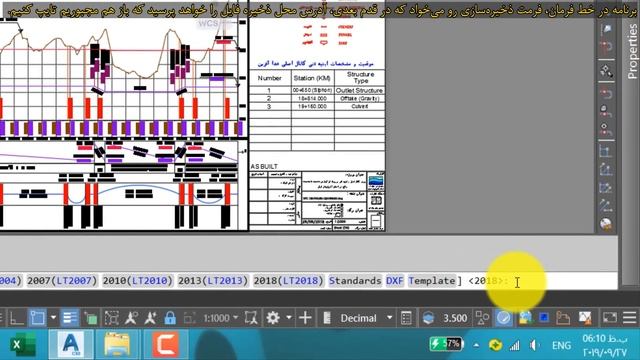Click icon left of the clean screen button
Image resolution: width=640 pixels, height=360 pixels.
[585, 318]
